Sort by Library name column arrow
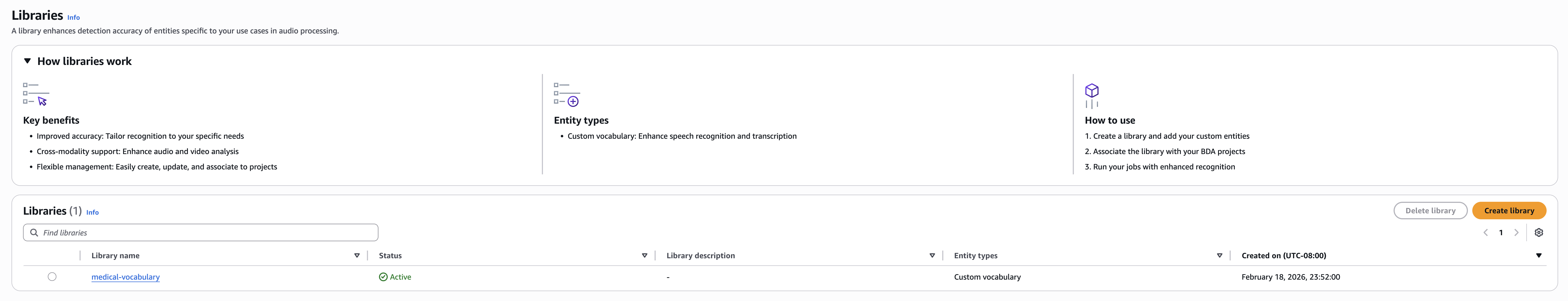Image resolution: width=1568 pixels, height=301 pixels. tap(357, 256)
